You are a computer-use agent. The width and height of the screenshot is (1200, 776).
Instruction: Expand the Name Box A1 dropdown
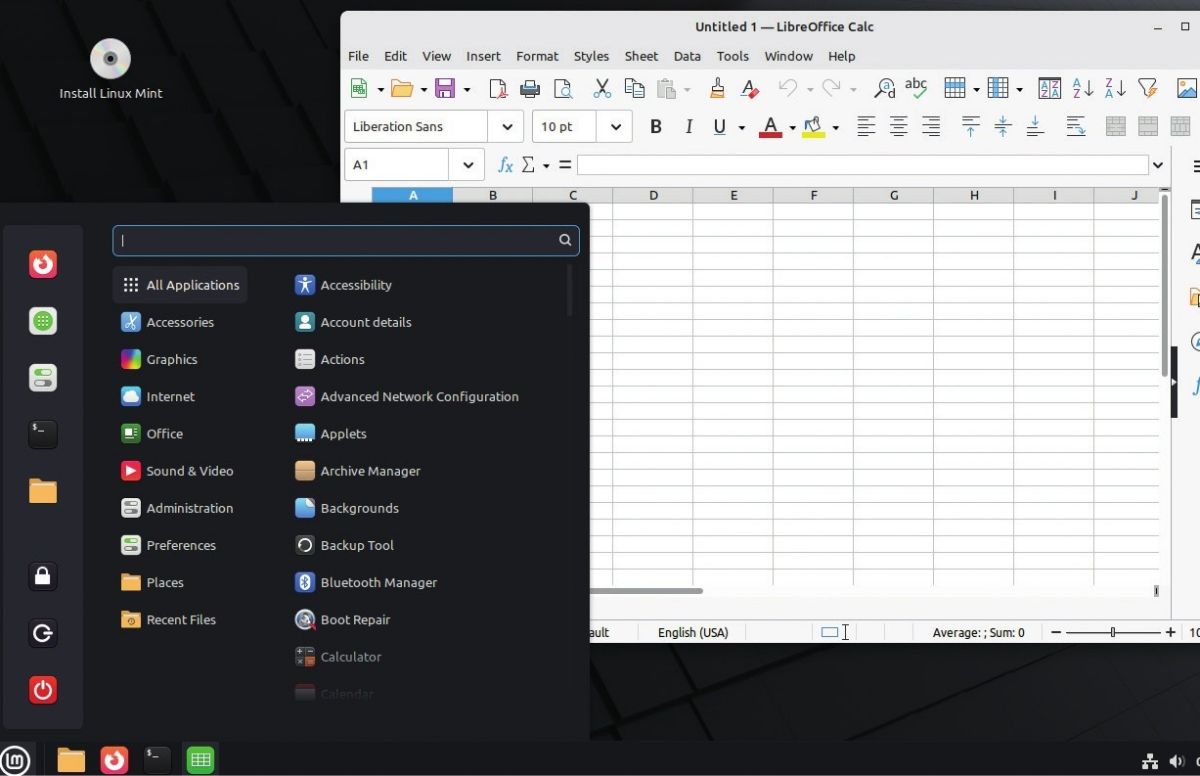467,165
